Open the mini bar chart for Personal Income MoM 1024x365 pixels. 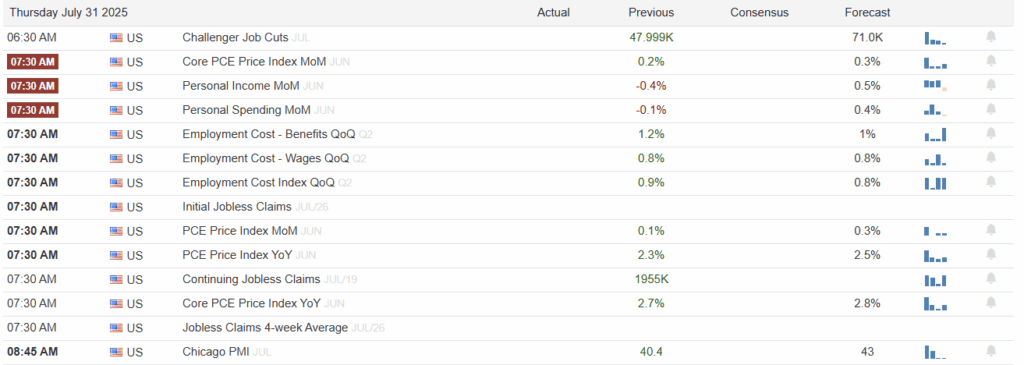(x=935, y=85)
